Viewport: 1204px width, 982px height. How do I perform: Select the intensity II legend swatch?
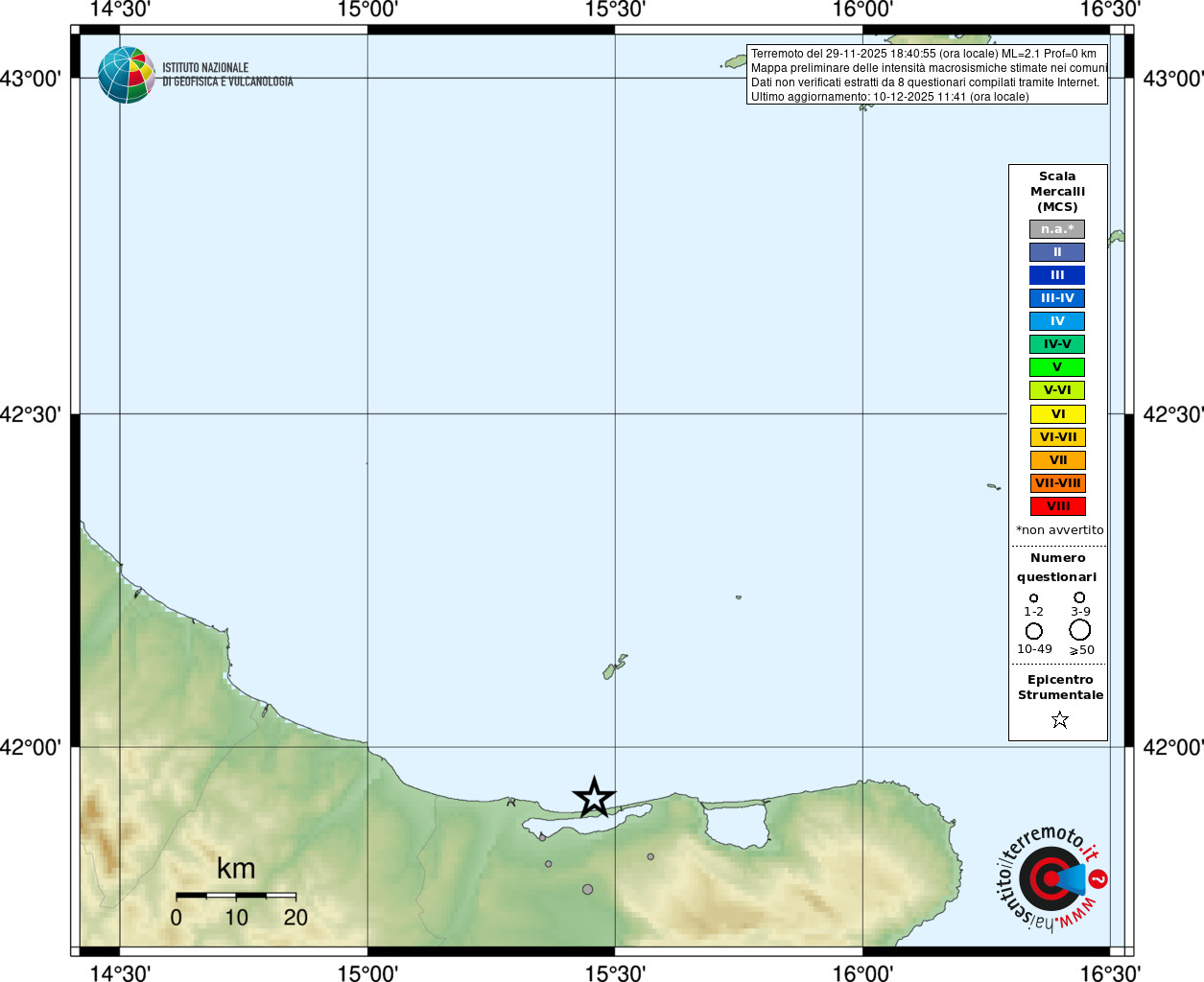[x=1057, y=252]
